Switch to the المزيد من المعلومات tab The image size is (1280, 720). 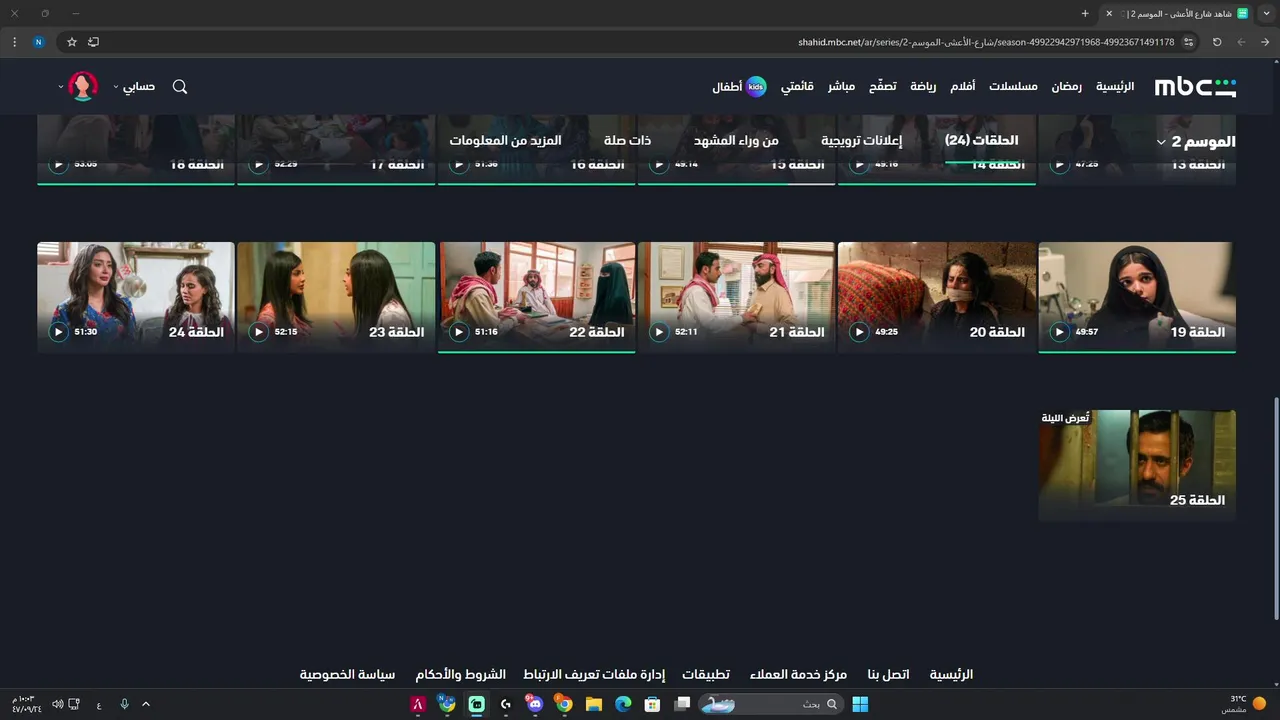point(505,141)
